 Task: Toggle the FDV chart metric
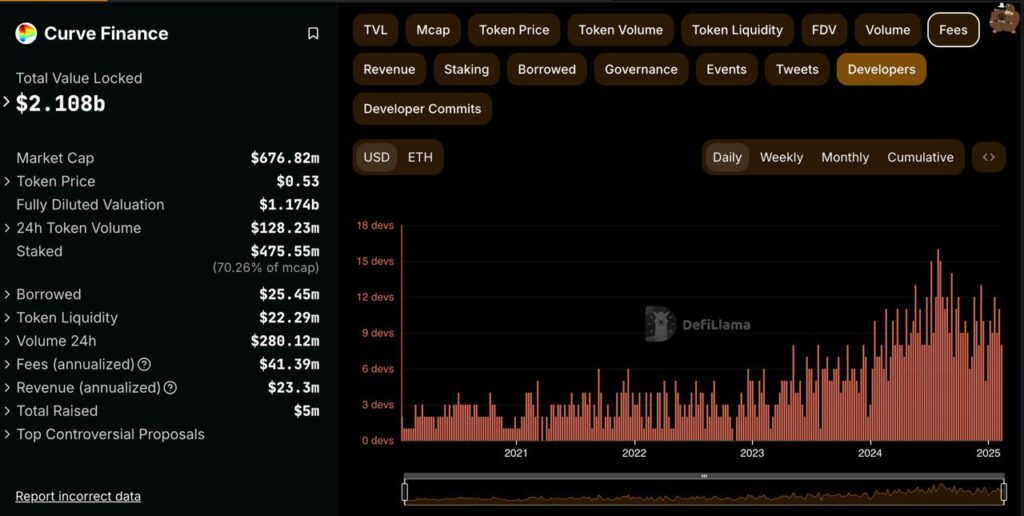click(824, 30)
